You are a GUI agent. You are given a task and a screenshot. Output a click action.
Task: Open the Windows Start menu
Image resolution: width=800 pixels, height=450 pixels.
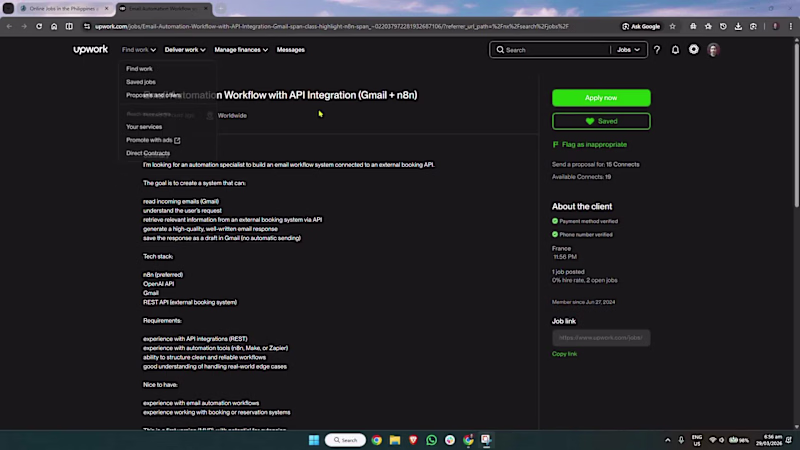coord(314,440)
